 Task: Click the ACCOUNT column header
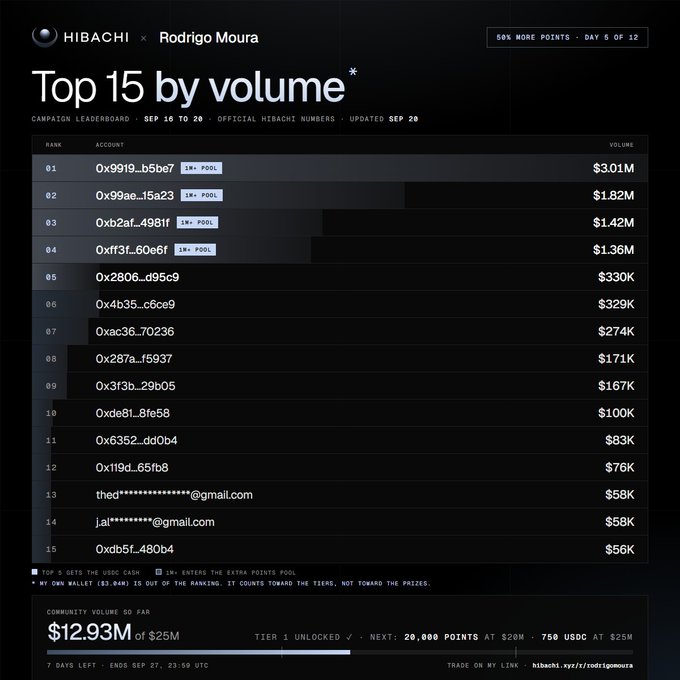point(110,145)
